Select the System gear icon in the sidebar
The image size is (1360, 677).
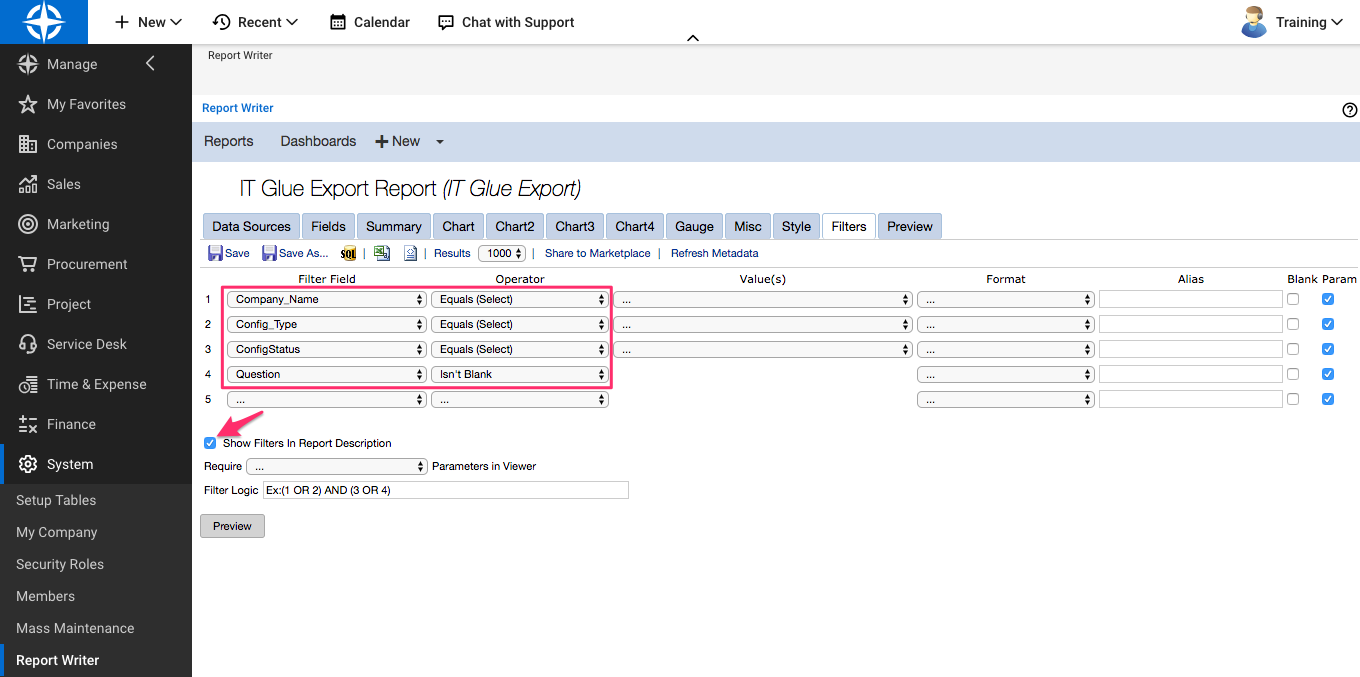pyautogui.click(x=29, y=464)
